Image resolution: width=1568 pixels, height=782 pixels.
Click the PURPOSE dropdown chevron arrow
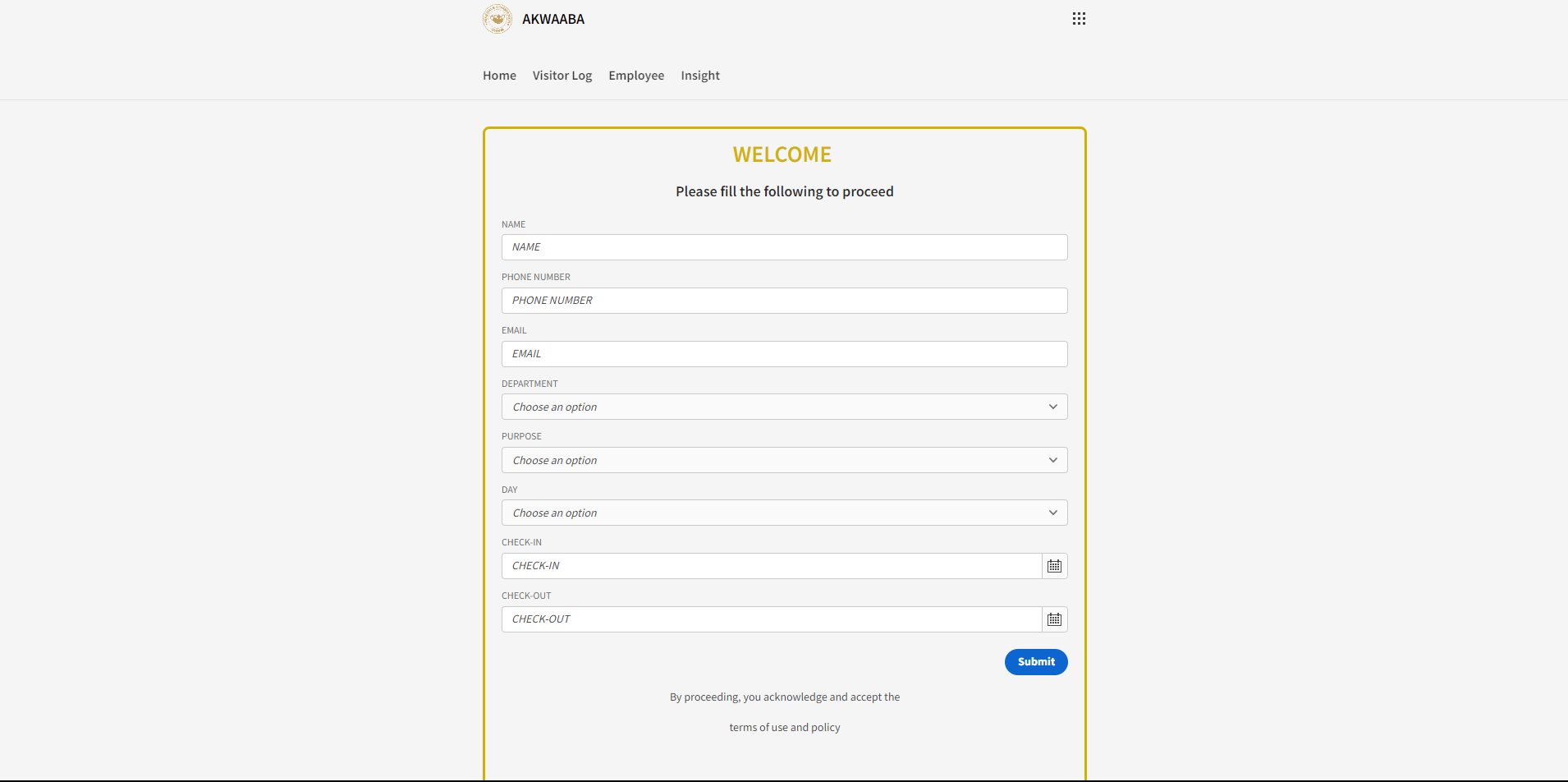(1053, 460)
